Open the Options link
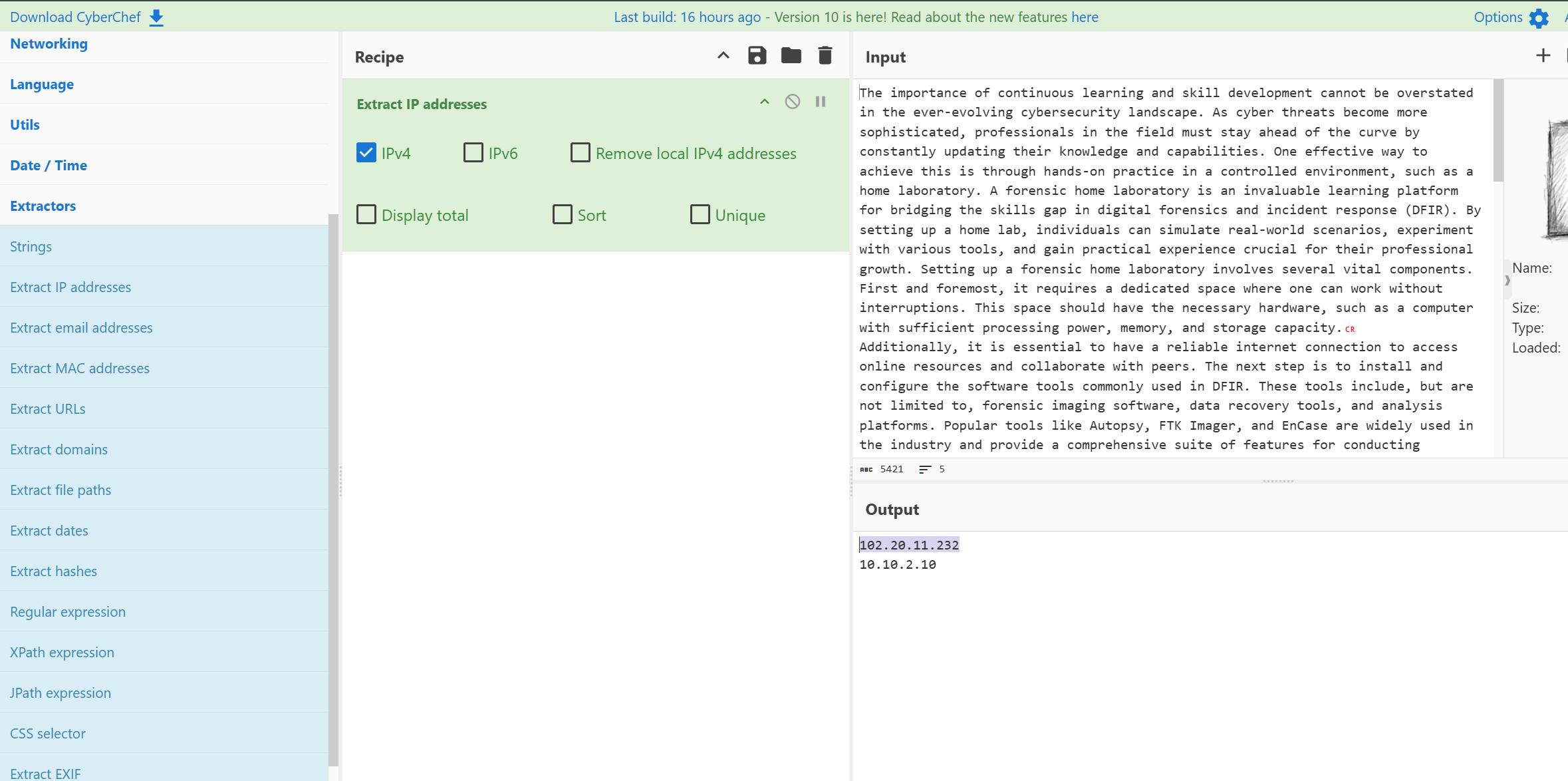1568x781 pixels. [x=1498, y=17]
